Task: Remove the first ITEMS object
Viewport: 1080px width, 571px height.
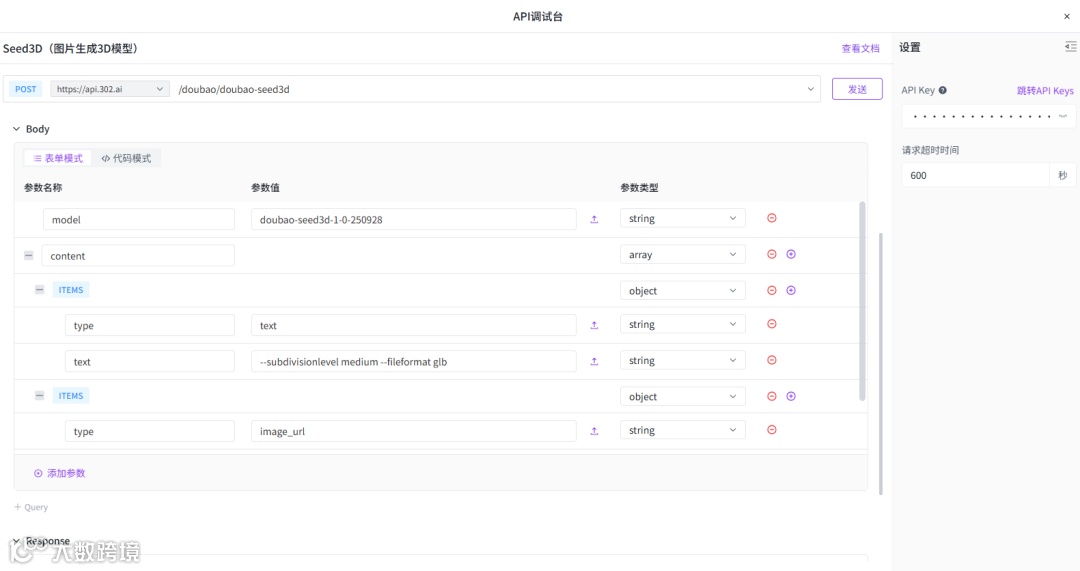Action: point(771,290)
